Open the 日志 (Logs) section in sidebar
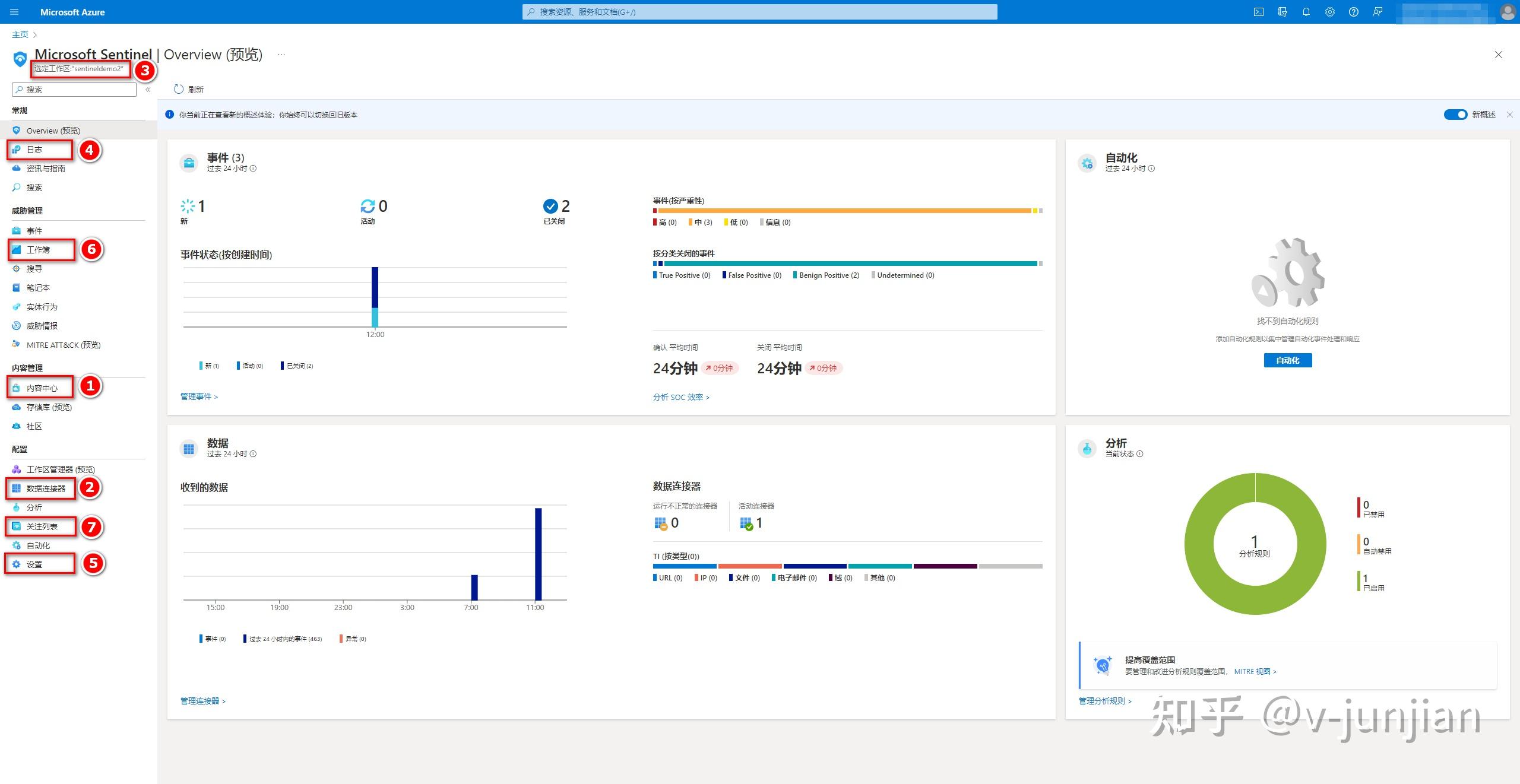Image resolution: width=1520 pixels, height=784 pixels. pyautogui.click(x=34, y=150)
